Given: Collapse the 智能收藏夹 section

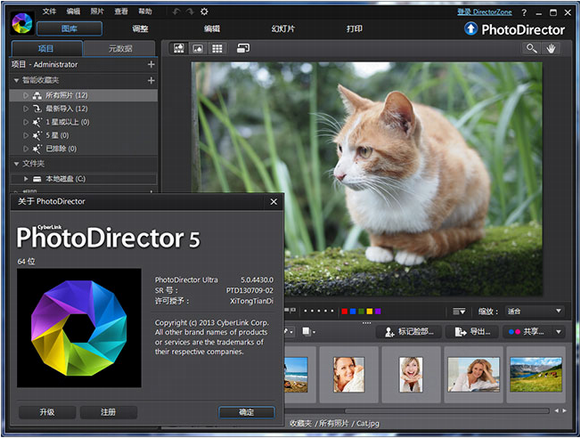Looking at the screenshot, I should point(16,80).
